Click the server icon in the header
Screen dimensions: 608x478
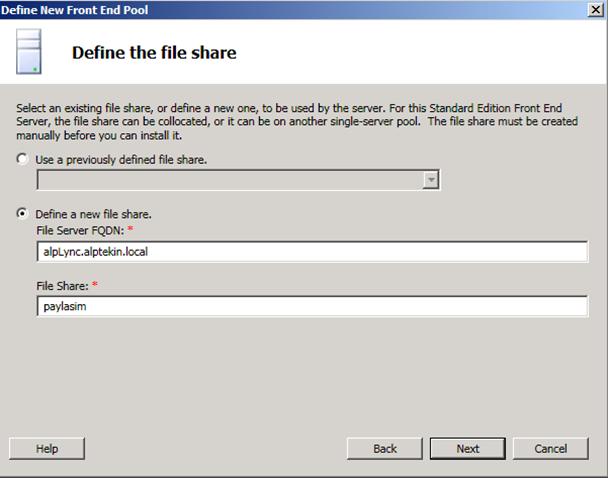29,52
